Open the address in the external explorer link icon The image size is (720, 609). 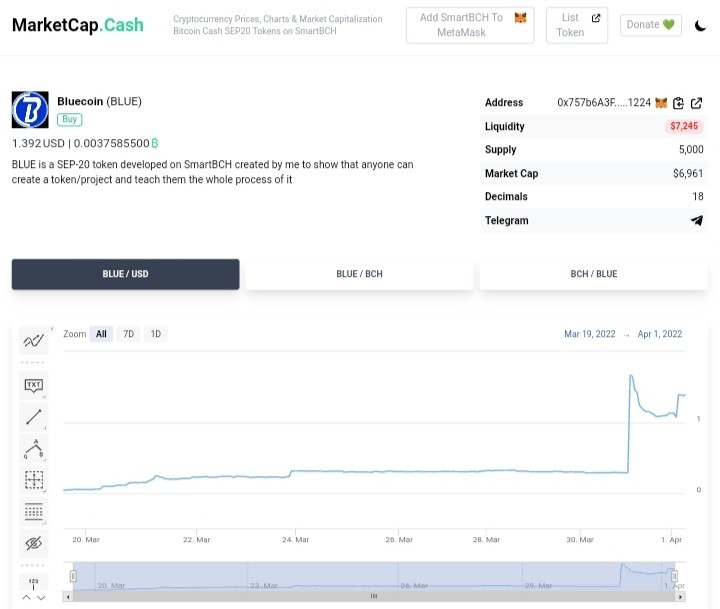[x=696, y=103]
